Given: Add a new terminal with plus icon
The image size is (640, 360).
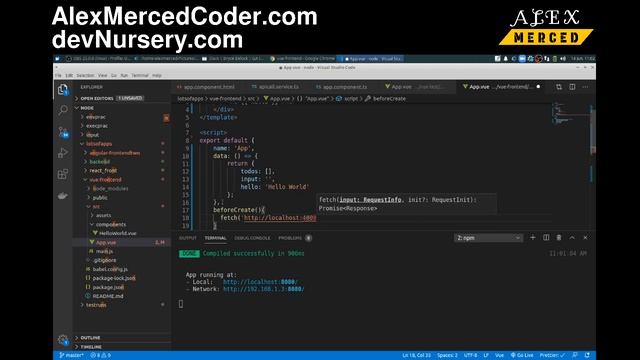Looking at the screenshot, I should [533, 238].
